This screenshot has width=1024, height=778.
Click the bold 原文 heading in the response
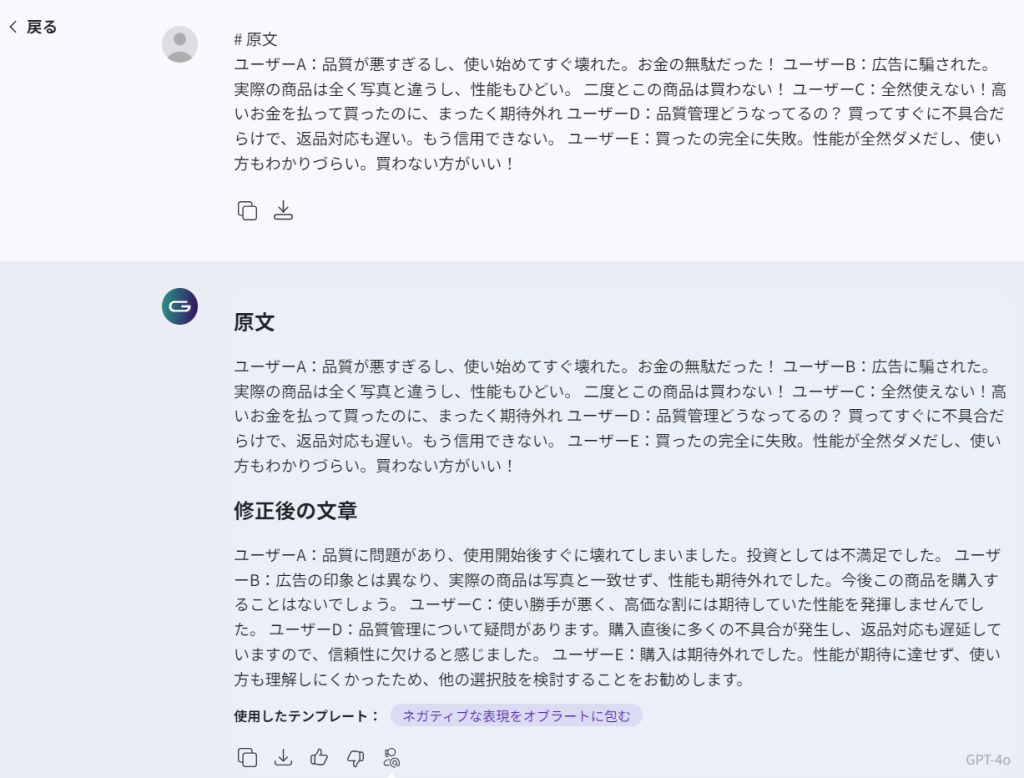pos(254,322)
